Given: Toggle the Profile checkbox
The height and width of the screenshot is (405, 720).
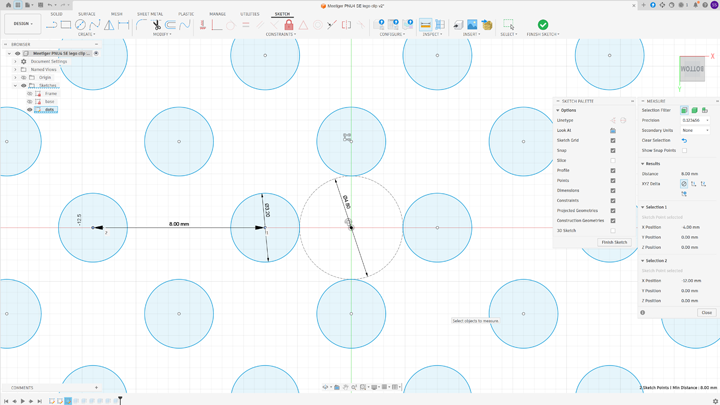Looking at the screenshot, I should coord(613,170).
